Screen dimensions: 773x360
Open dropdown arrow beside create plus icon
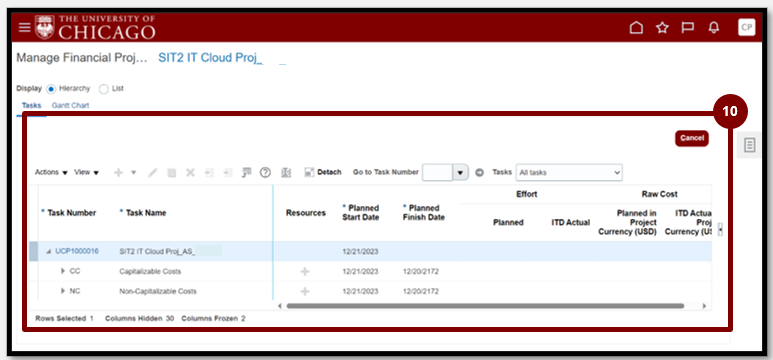(133, 173)
